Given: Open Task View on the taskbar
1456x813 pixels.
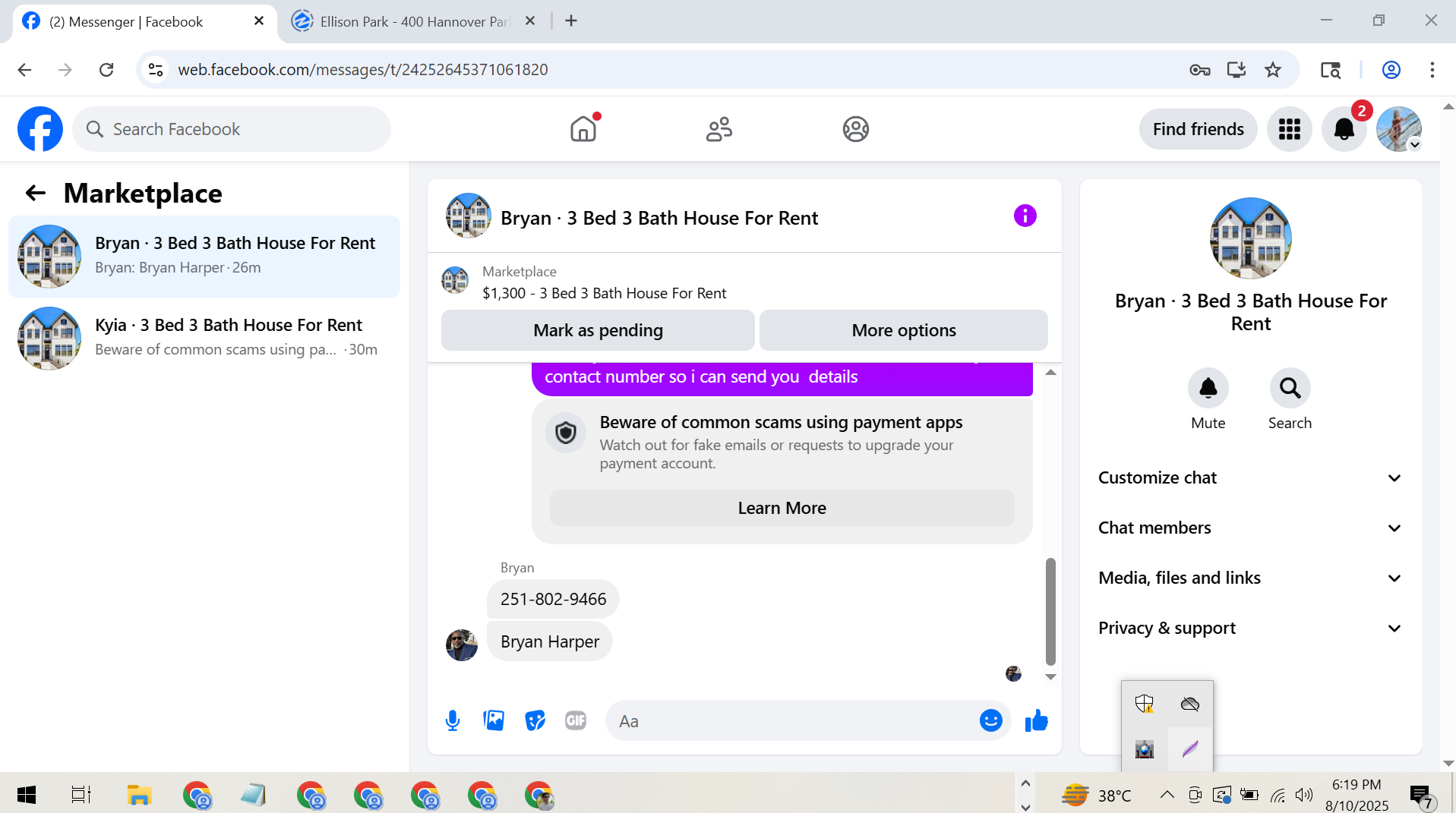Looking at the screenshot, I should coord(81,795).
